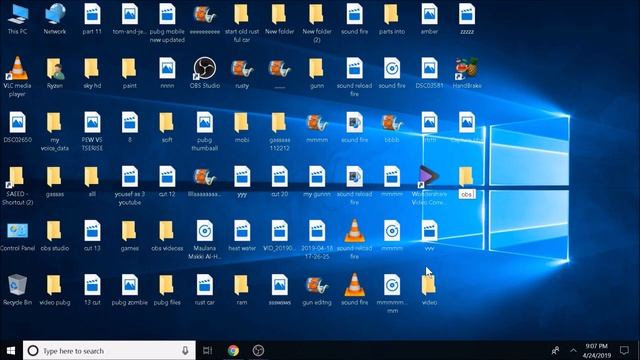This screenshot has width=640, height=360.
Task: Open the This PC desktop icon
Action: pos(18,18)
